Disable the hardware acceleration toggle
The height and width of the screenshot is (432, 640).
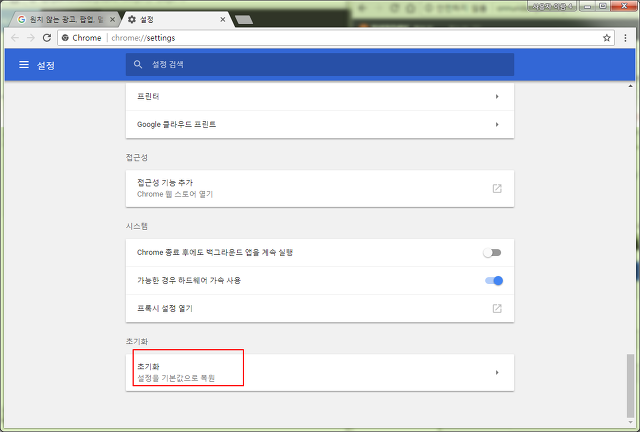[x=494, y=281]
